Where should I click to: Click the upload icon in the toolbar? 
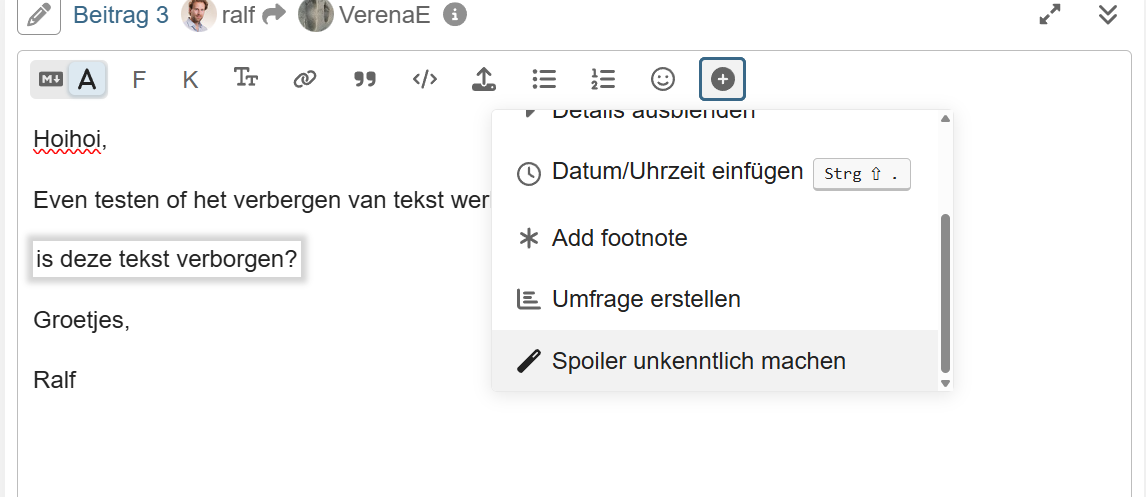click(x=484, y=79)
